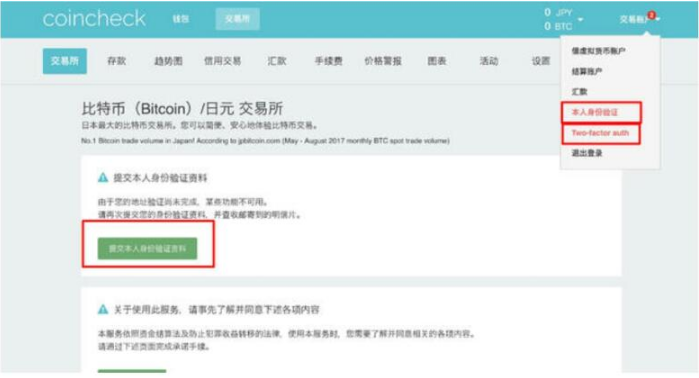Expand the JPY/BTC balance dropdown

(580, 20)
